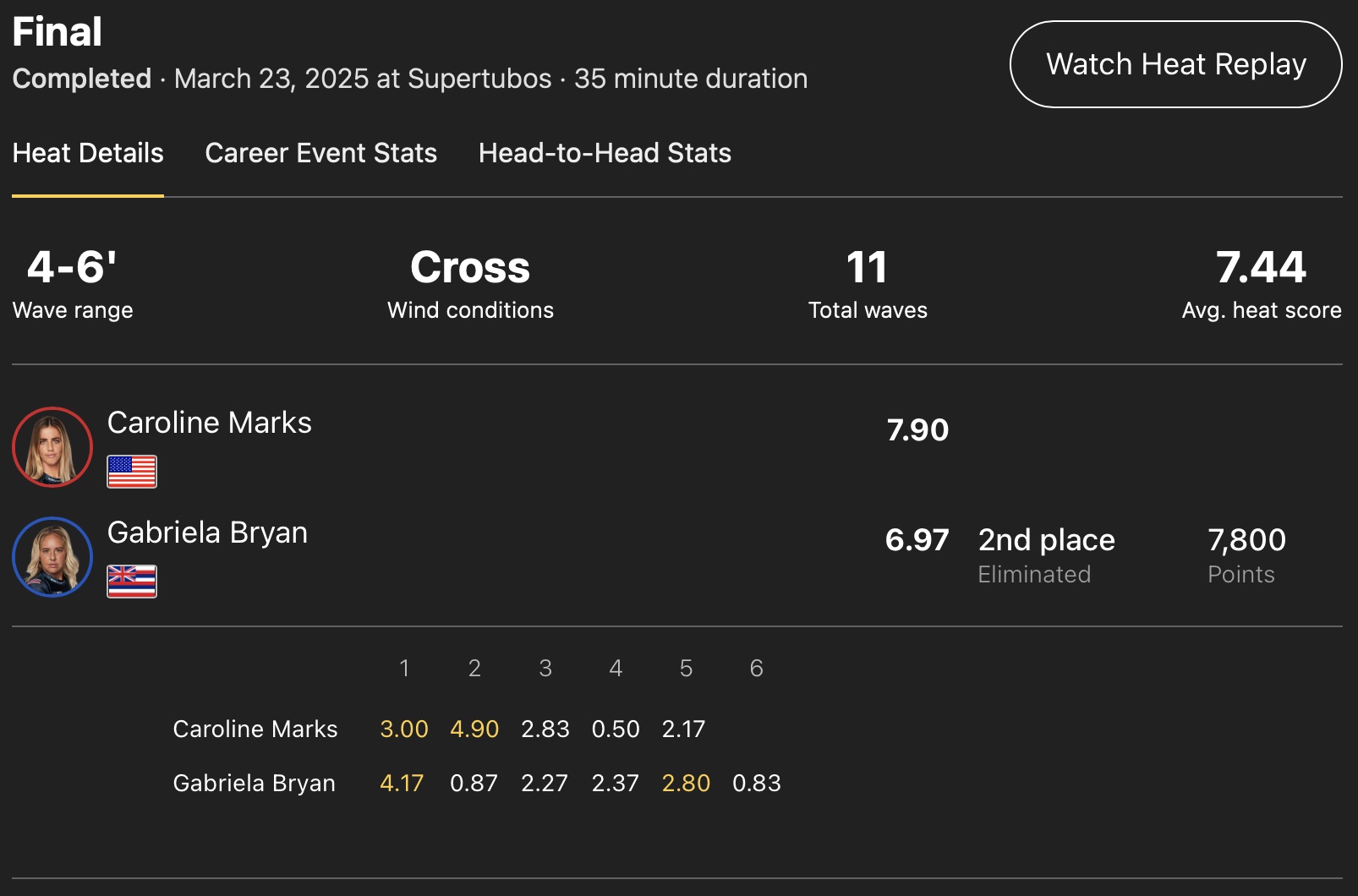Click Caroline Marks' 7.90 heat total
This screenshot has height=896, width=1358.
click(917, 430)
